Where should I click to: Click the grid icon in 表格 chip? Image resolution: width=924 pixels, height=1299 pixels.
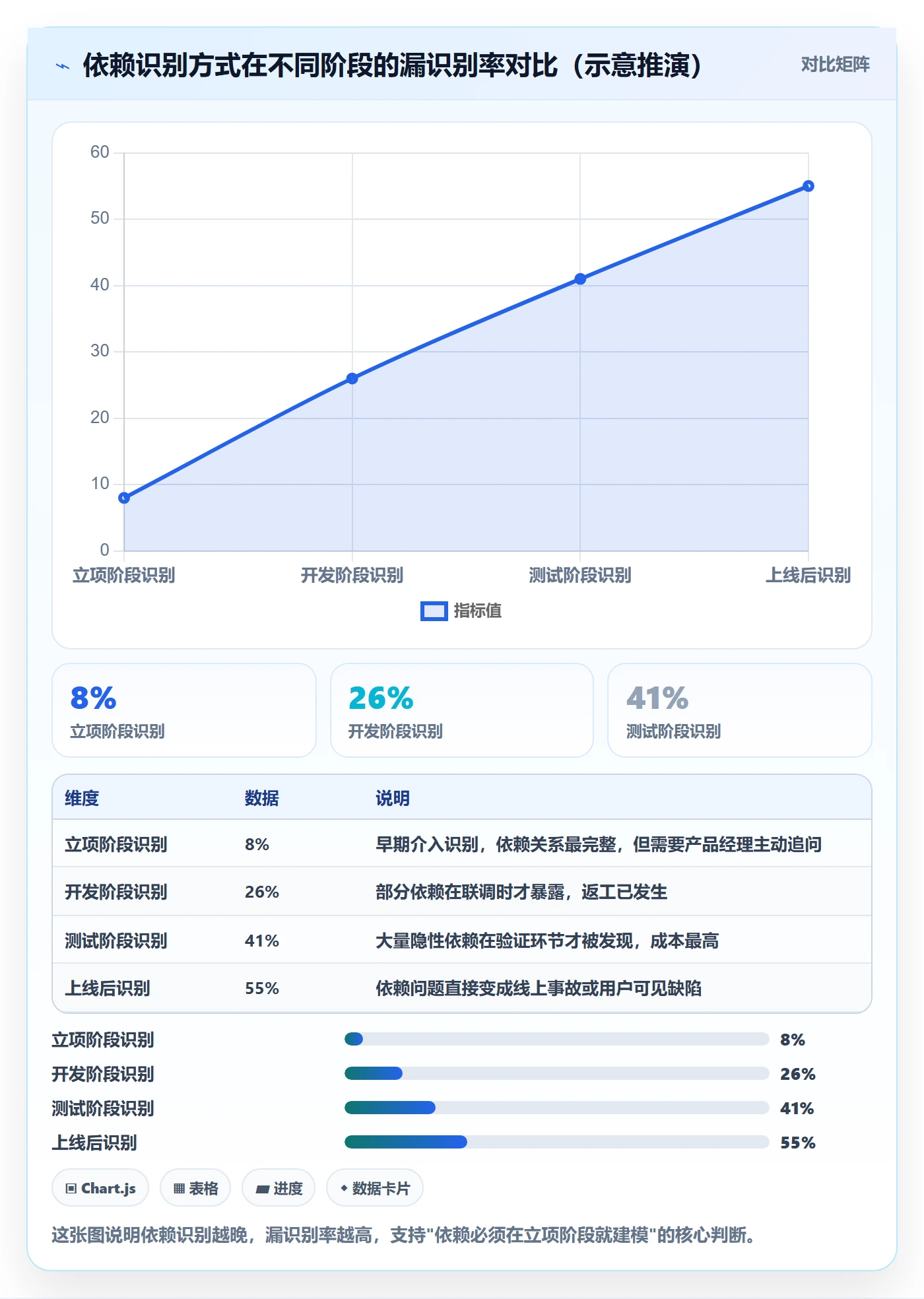tap(179, 1189)
